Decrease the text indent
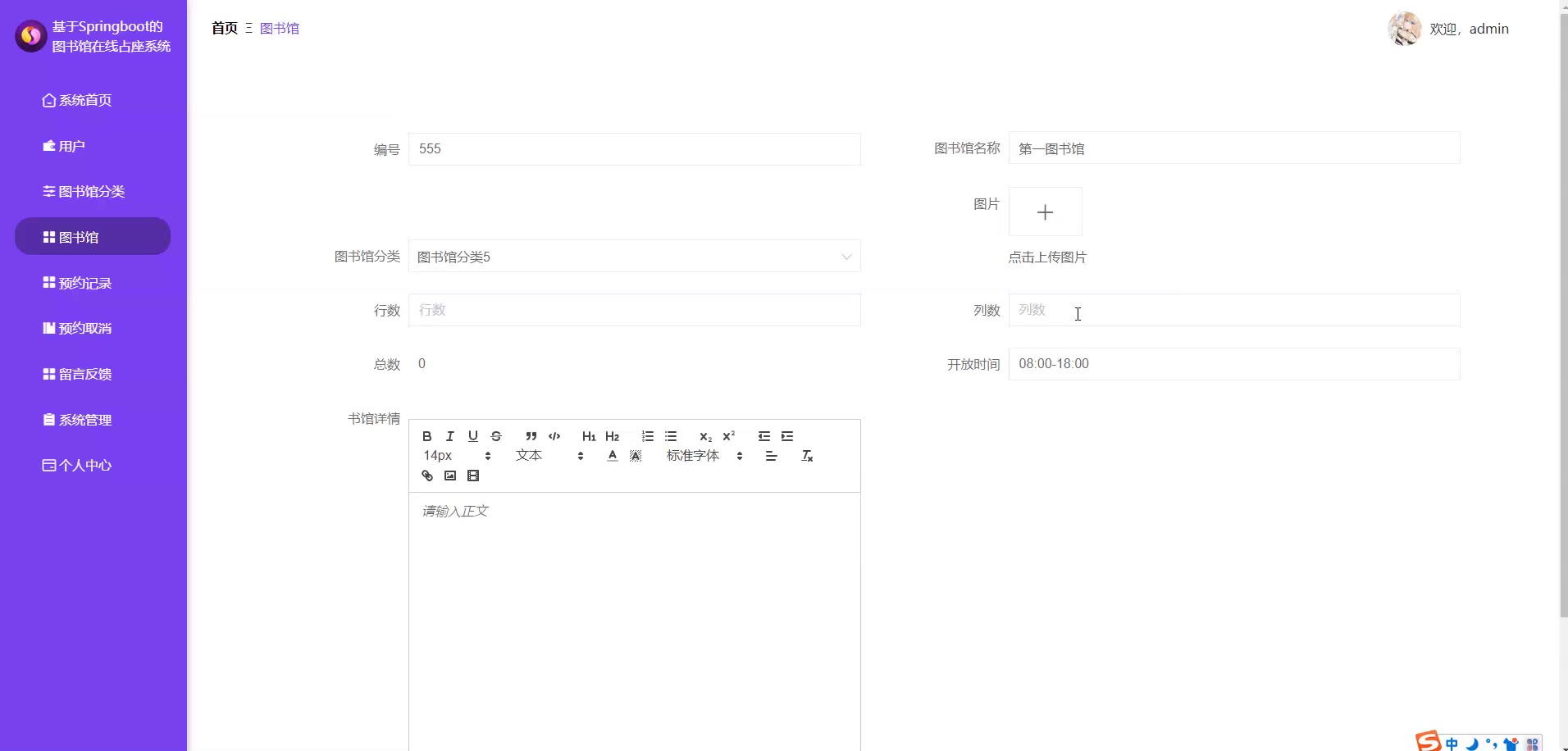This screenshot has width=1568, height=751. 764,436
